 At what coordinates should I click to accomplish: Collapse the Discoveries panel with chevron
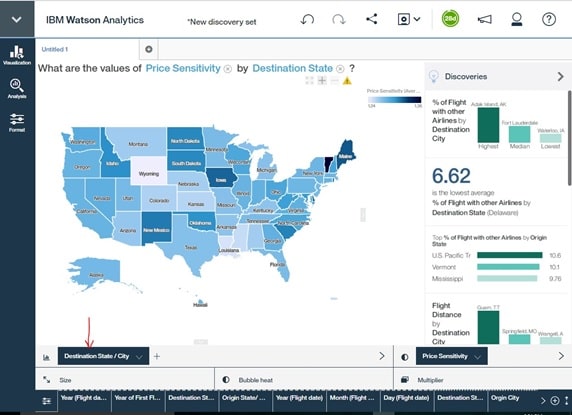coord(560,77)
